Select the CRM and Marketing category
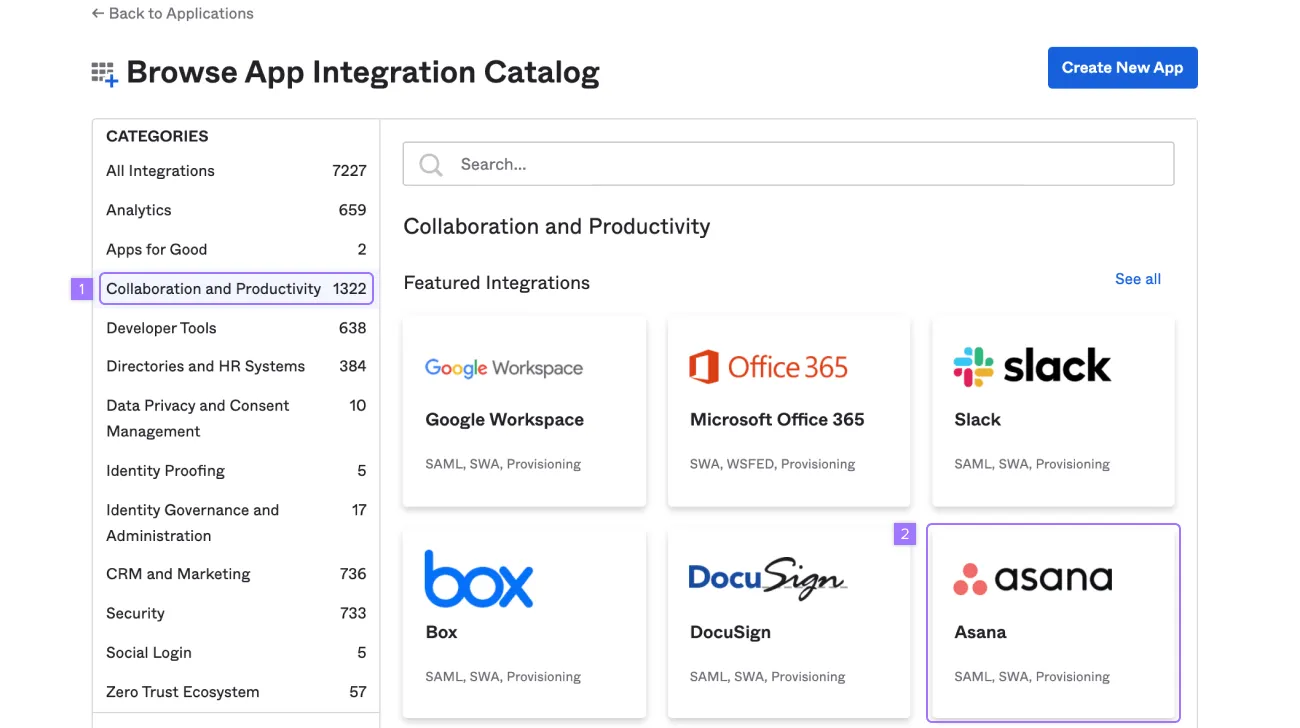This screenshot has width=1300, height=728. (177, 574)
